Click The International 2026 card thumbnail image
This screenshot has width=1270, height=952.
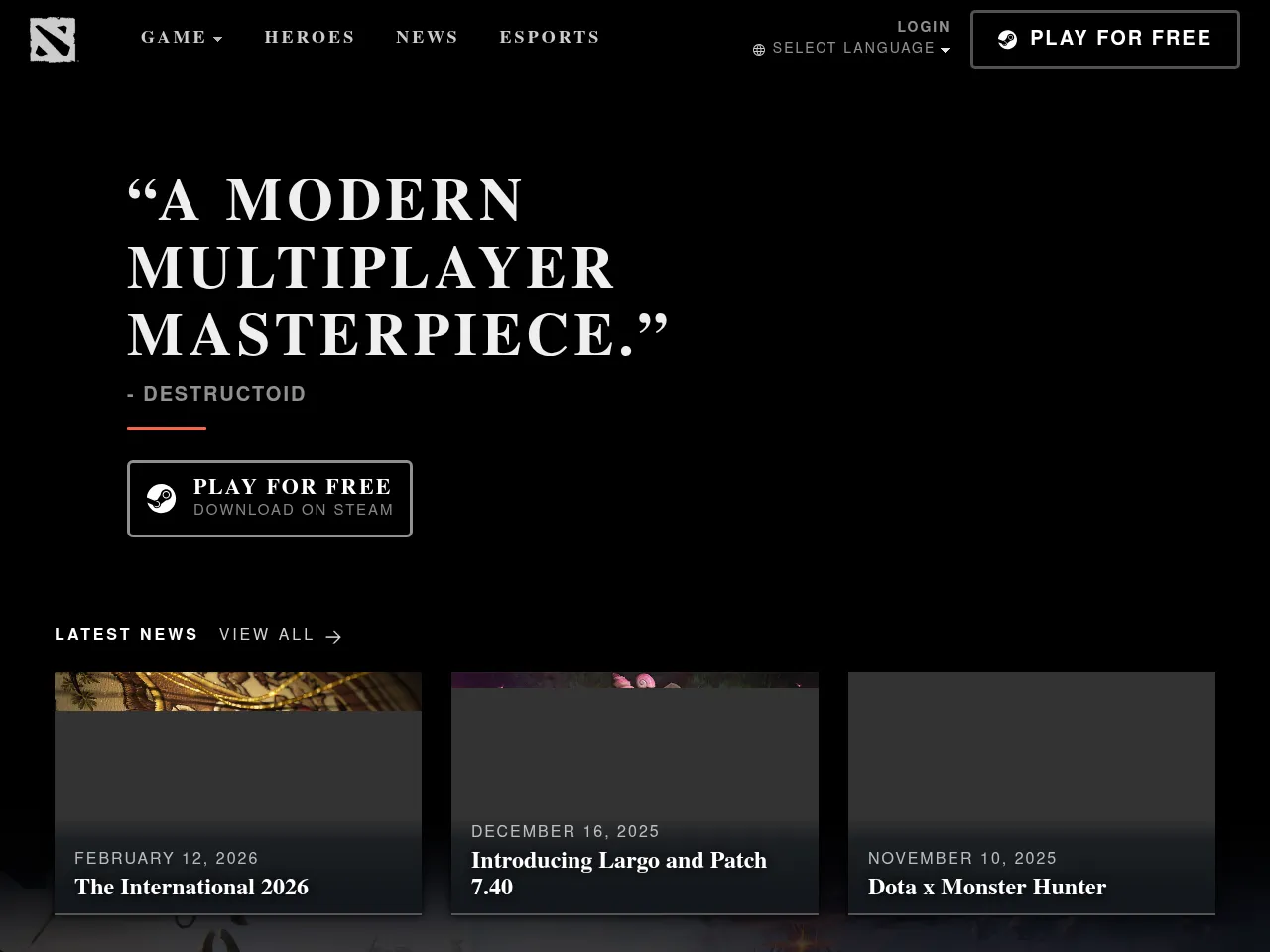(238, 692)
